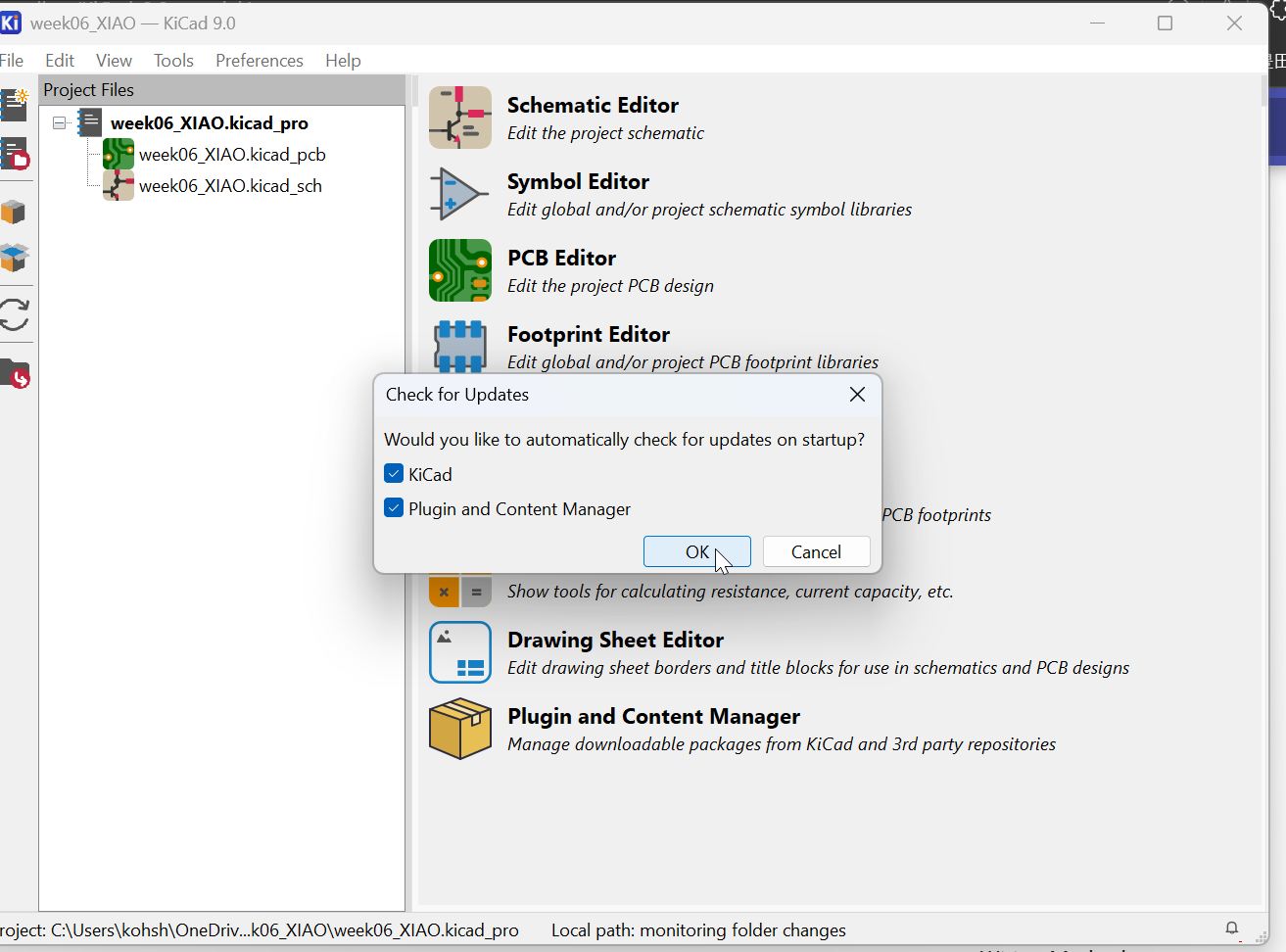The width and height of the screenshot is (1286, 952).
Task: Click the Unarchive Project toolbar icon
Action: tap(14, 258)
